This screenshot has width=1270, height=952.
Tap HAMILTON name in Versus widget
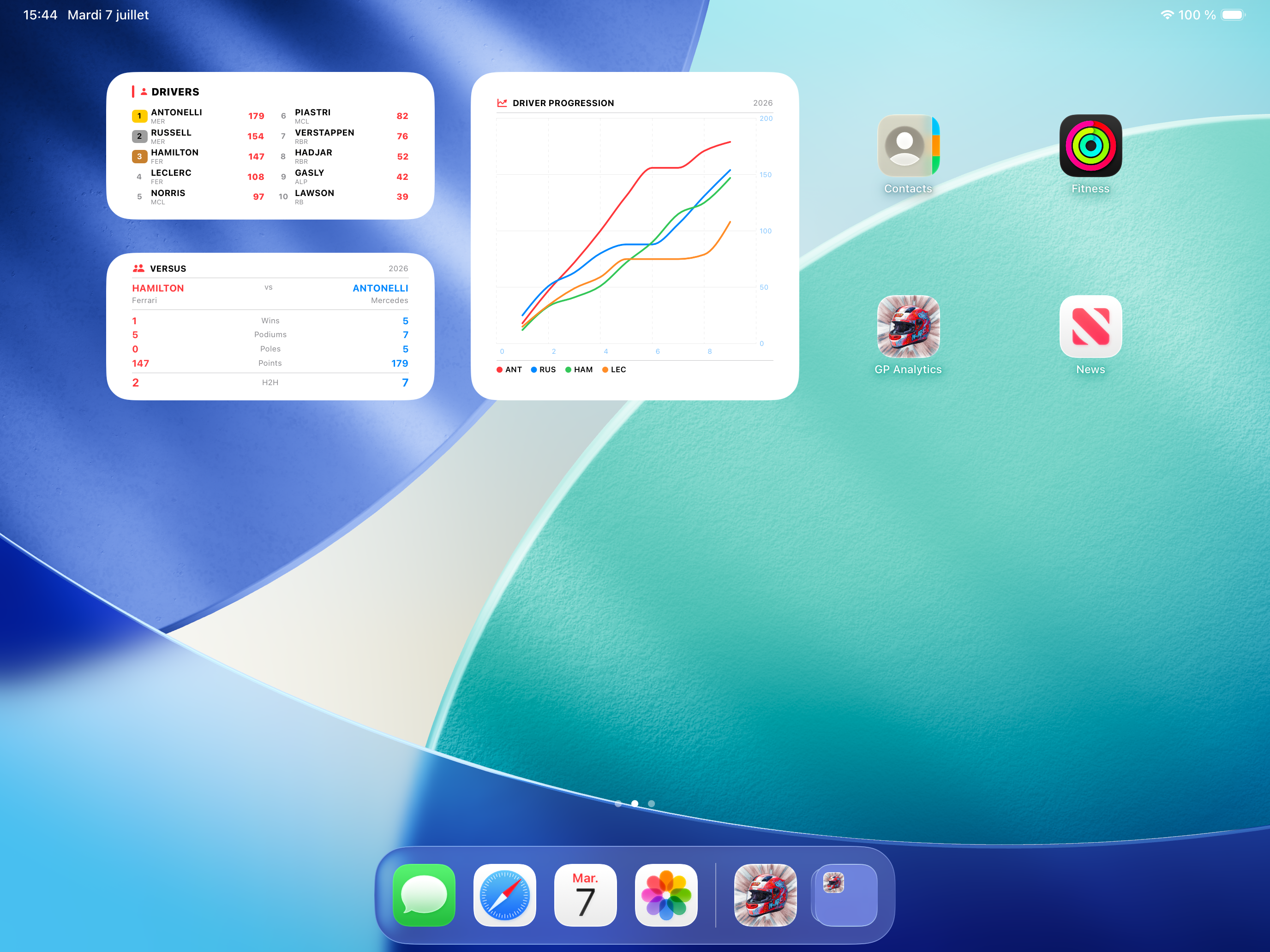[x=158, y=288]
